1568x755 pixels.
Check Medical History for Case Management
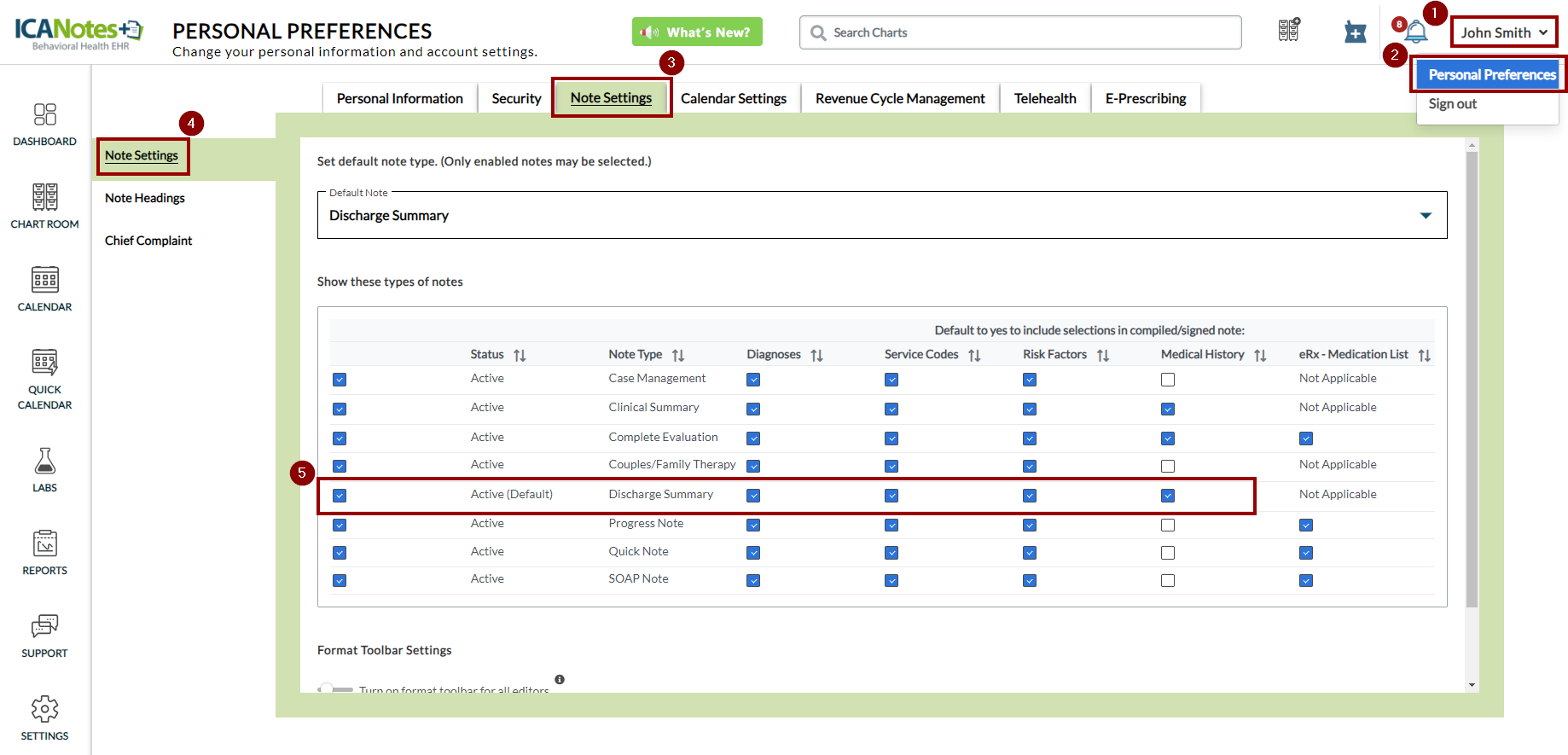tap(1167, 380)
